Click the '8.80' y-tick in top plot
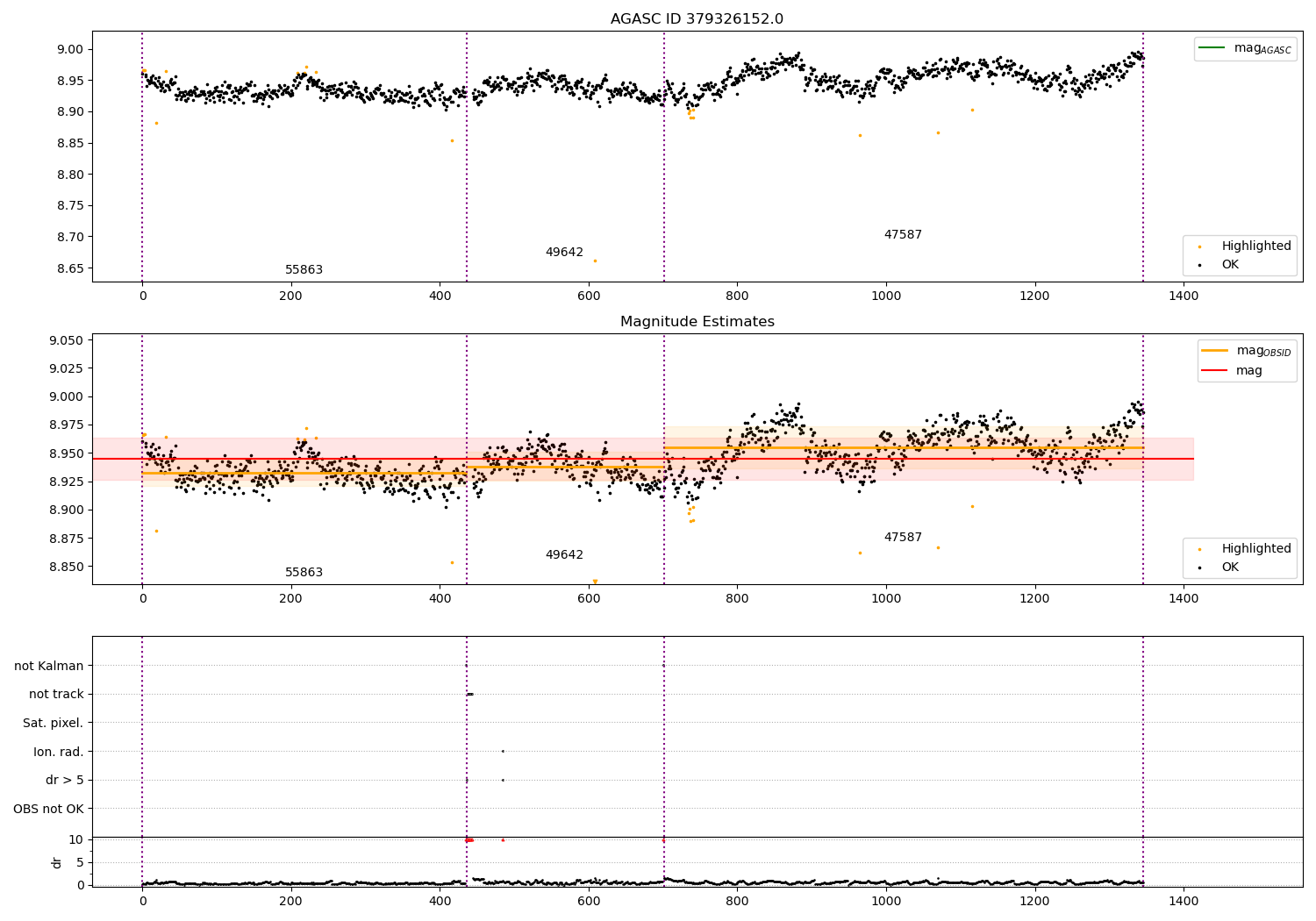 pos(70,175)
